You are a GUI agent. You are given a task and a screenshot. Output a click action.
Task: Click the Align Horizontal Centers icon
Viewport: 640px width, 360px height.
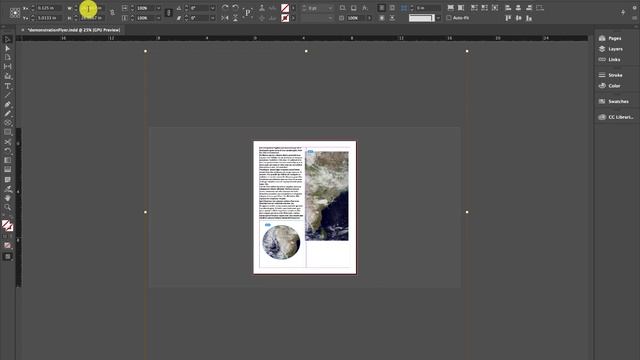(518, 8)
